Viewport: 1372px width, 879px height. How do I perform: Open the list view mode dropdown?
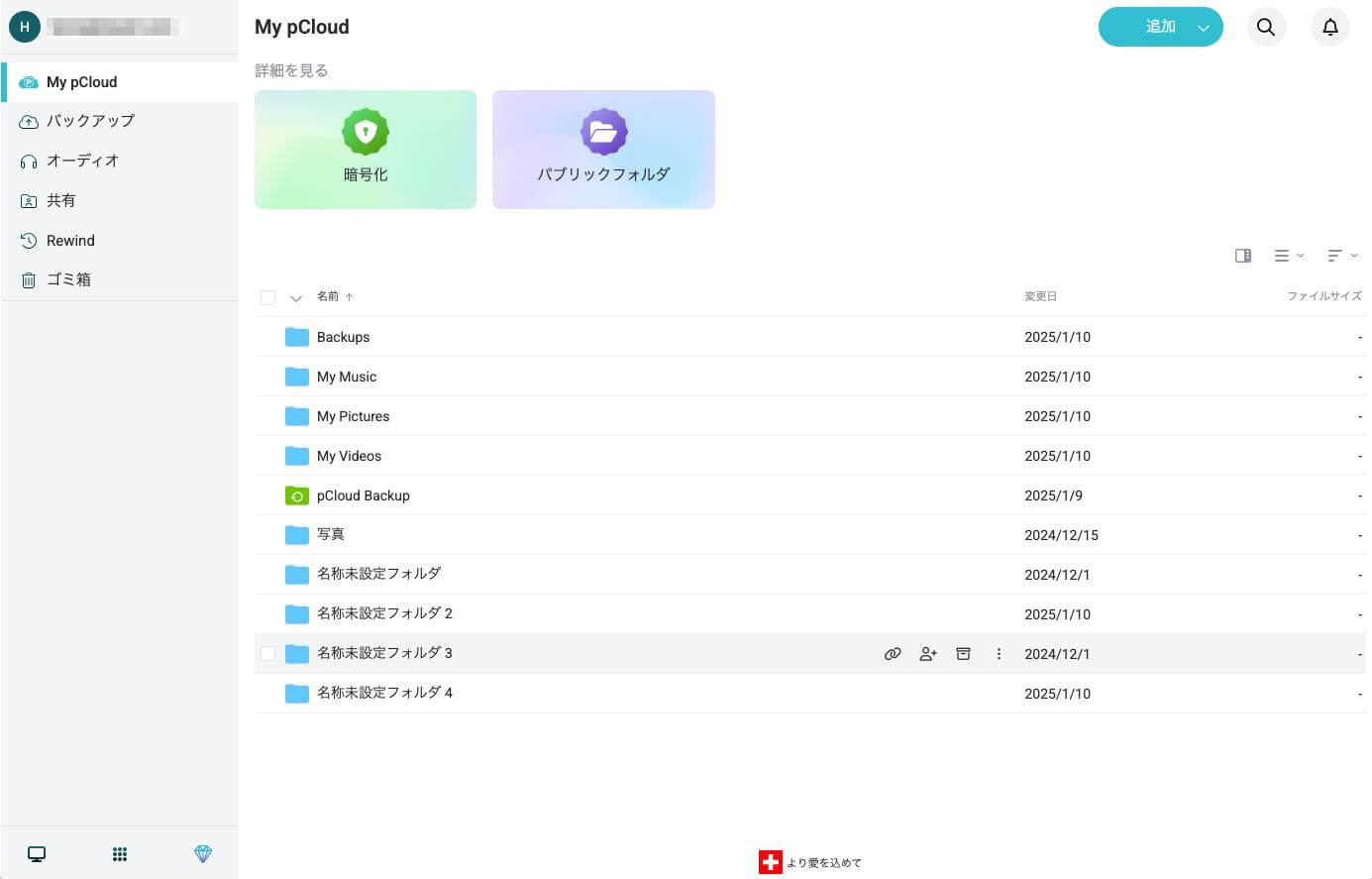click(x=1289, y=256)
